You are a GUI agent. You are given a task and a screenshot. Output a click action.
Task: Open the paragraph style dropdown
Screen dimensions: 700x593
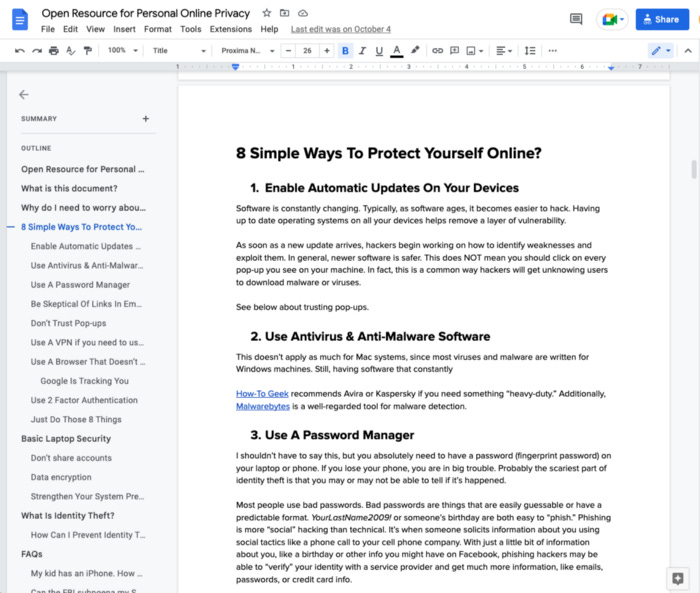pos(179,51)
